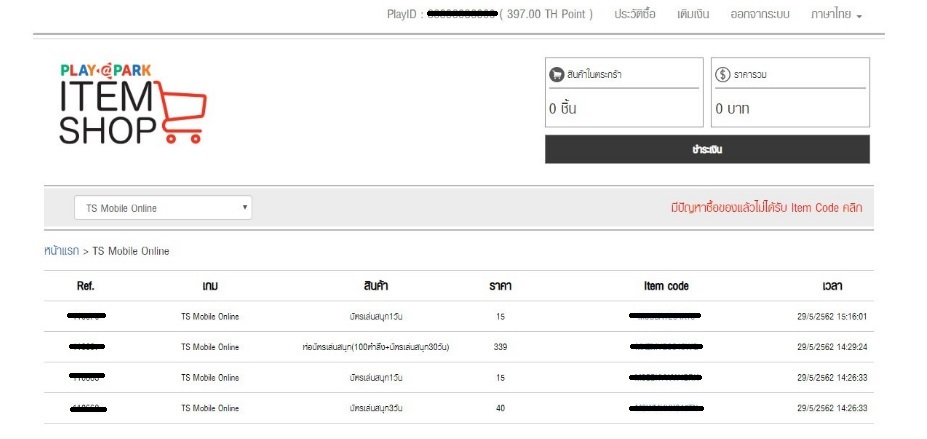Screen dimensions: 927x439
Task: Click the Ref. column header
Action: [x=86, y=286]
